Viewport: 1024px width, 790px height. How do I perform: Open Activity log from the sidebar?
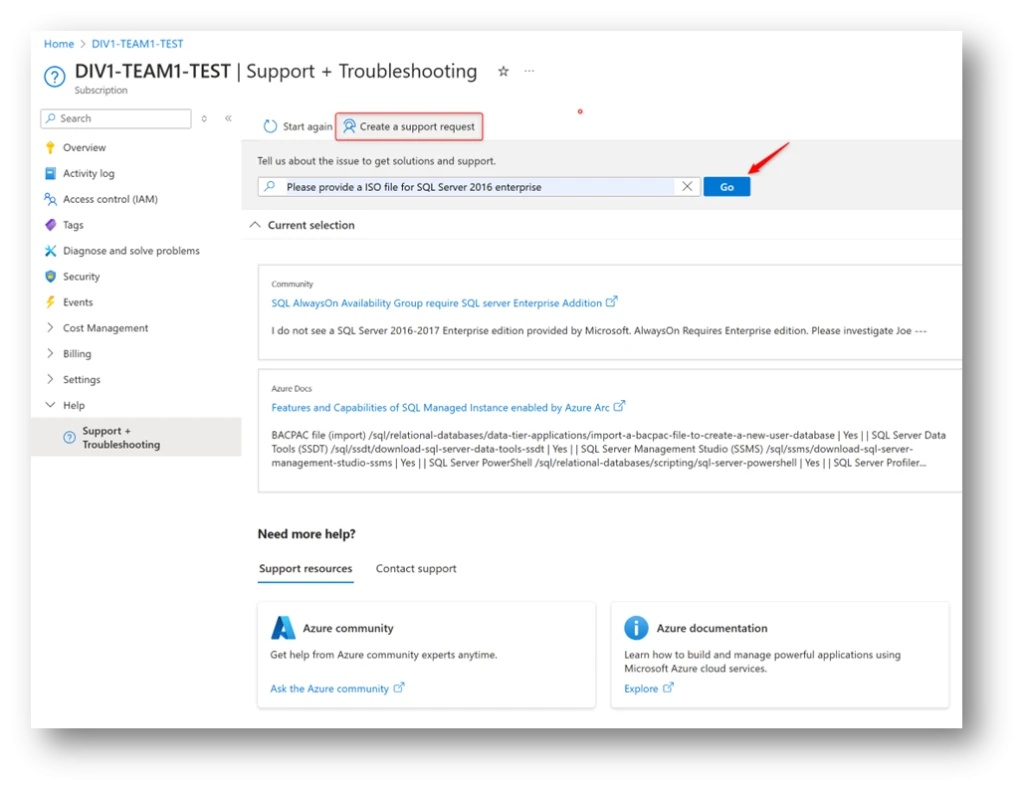[x=88, y=173]
